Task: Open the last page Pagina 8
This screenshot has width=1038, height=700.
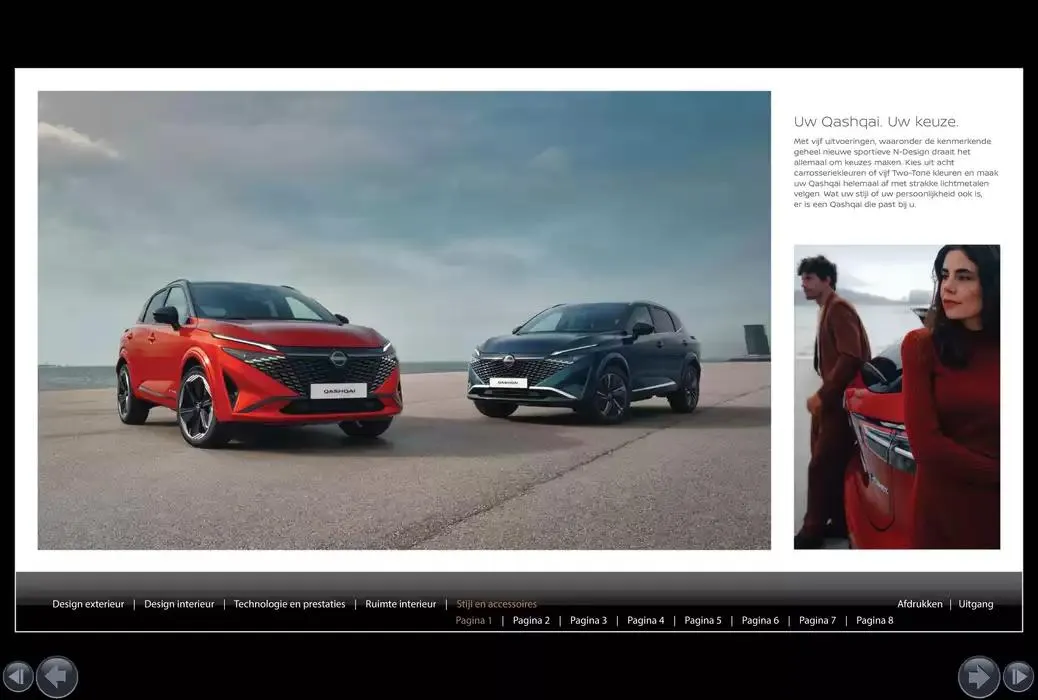Action: pyautogui.click(x=874, y=619)
